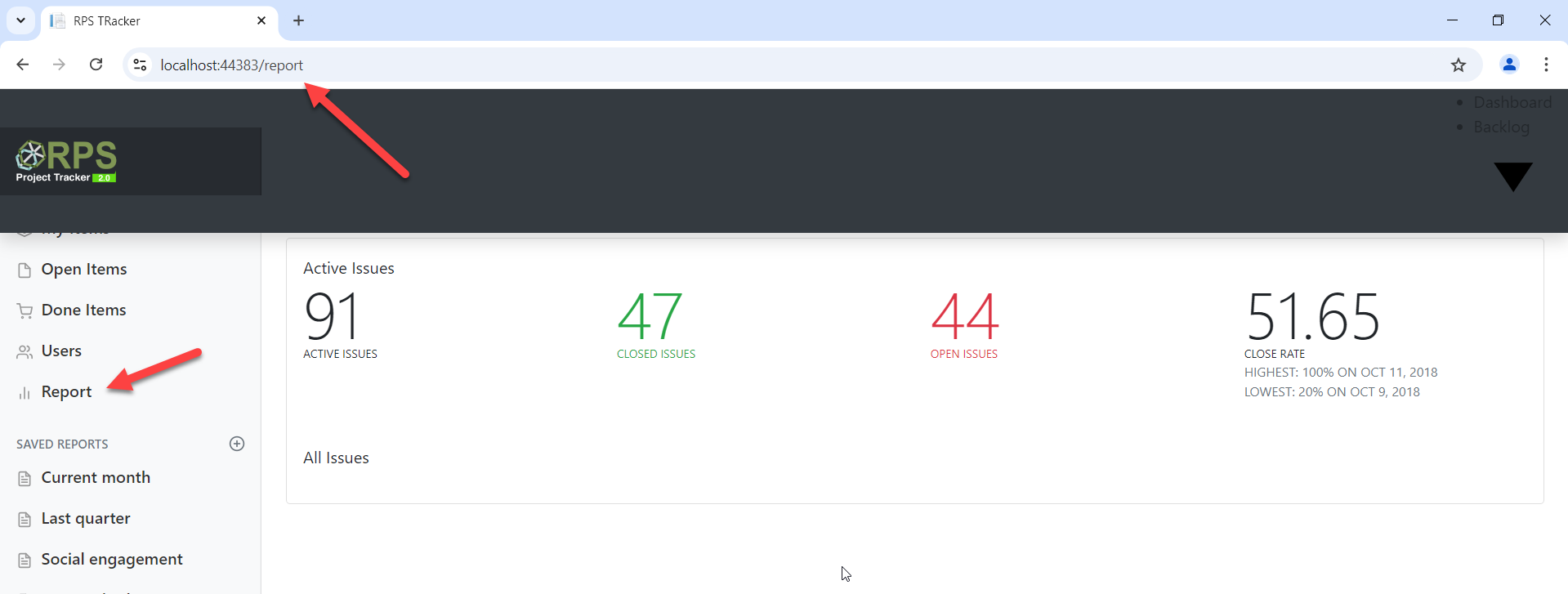
Task: Click the Last quarter report file icon
Action: (x=25, y=519)
